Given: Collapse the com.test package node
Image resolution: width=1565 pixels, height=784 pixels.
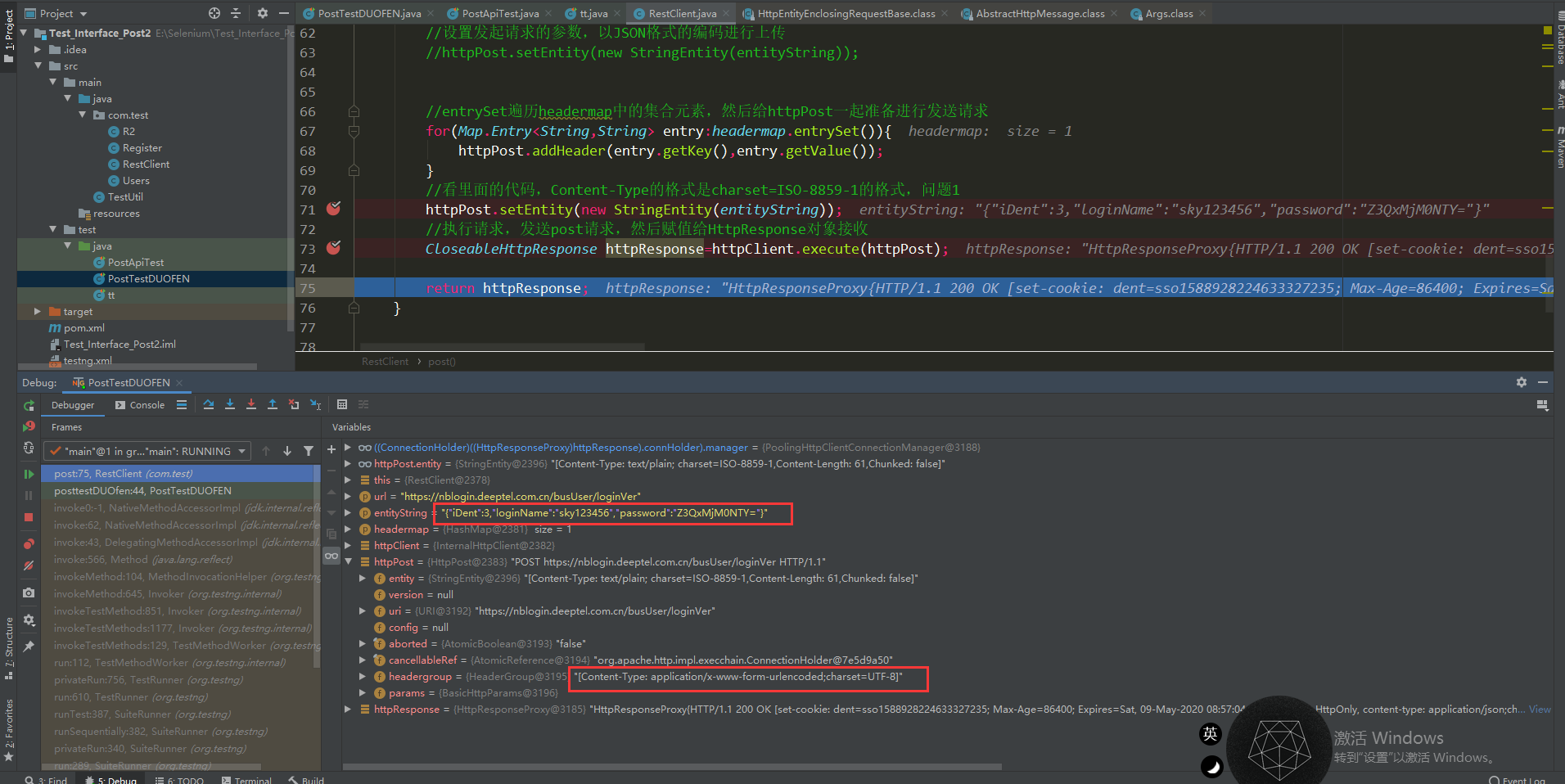Looking at the screenshot, I should coord(83,115).
